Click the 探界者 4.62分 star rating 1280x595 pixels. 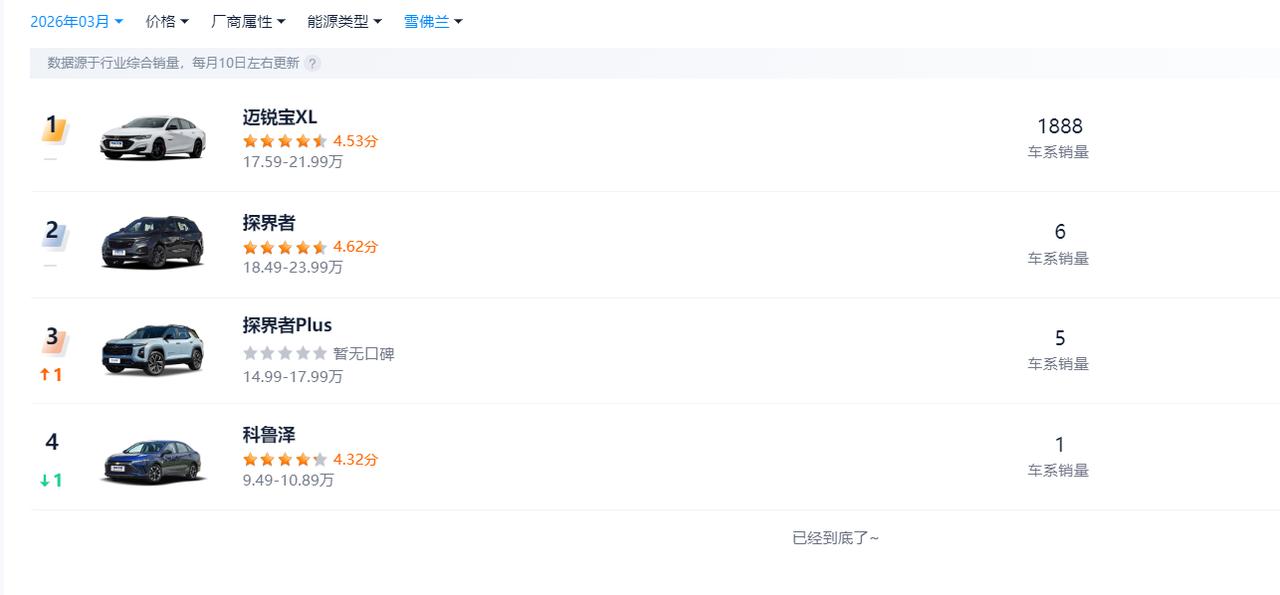click(x=285, y=247)
